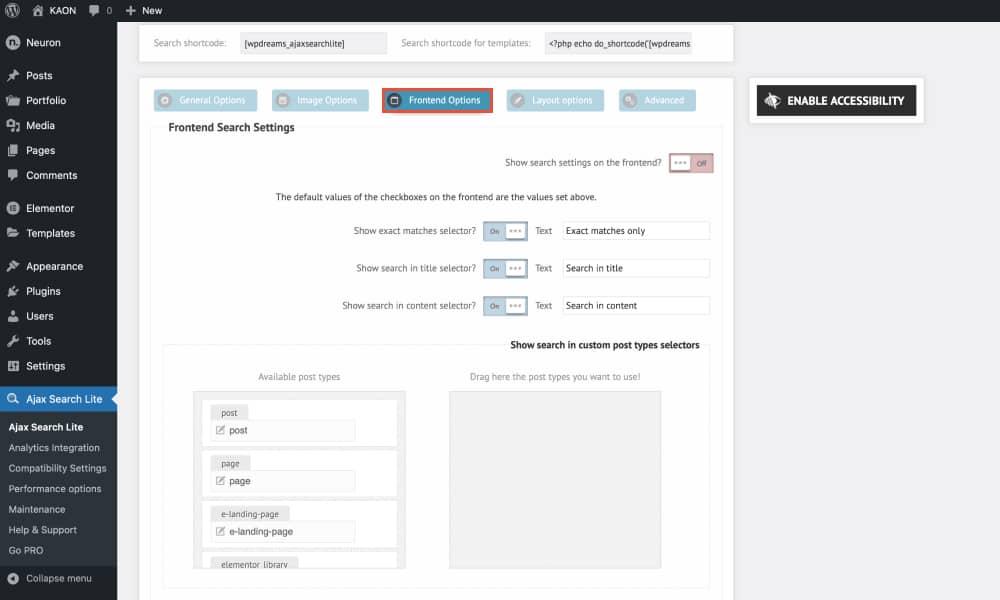The height and width of the screenshot is (600, 1000).
Task: Click the wrench icon on the Advanced tab
Action: pos(627,100)
